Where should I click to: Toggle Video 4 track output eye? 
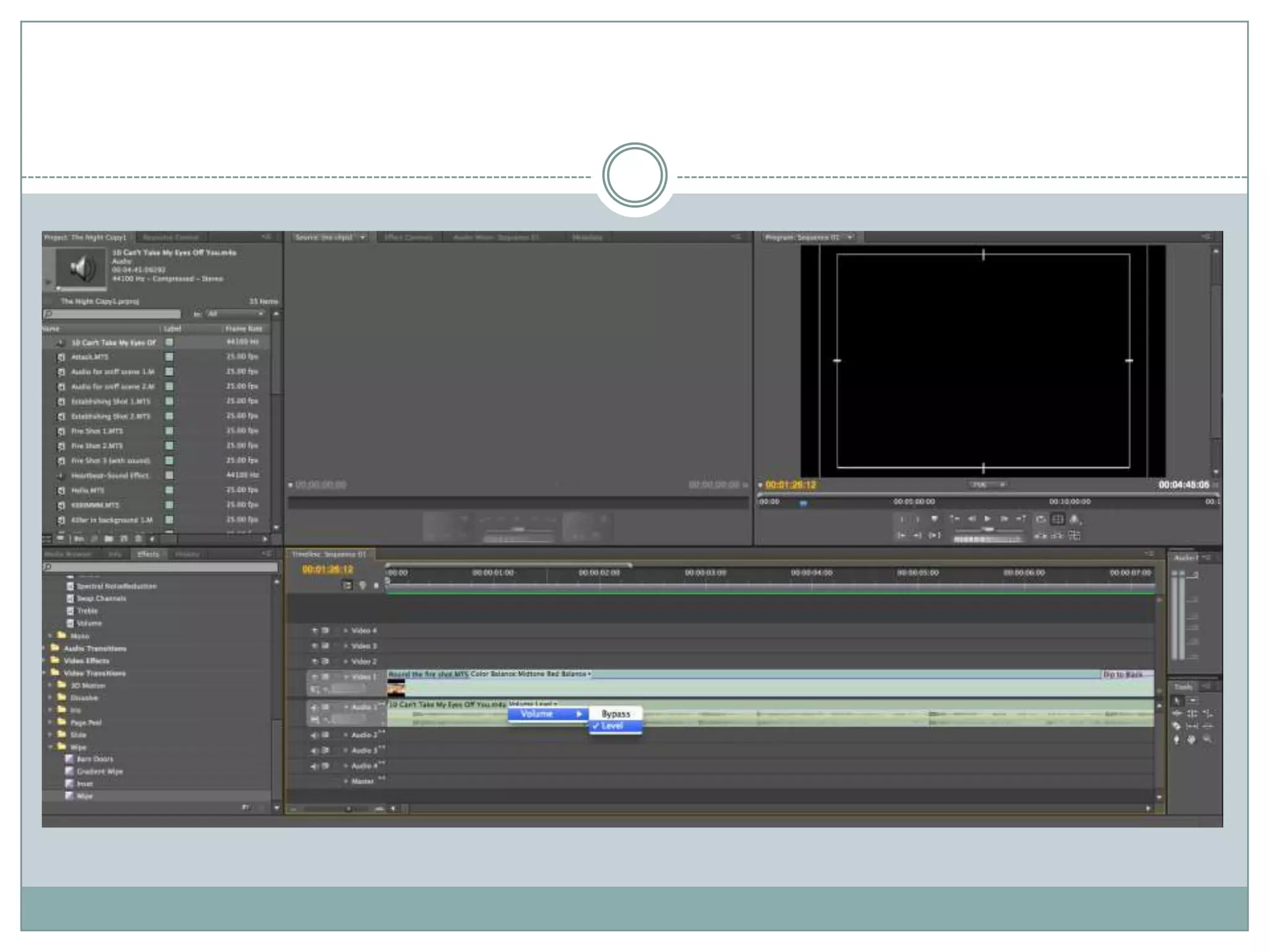point(314,630)
